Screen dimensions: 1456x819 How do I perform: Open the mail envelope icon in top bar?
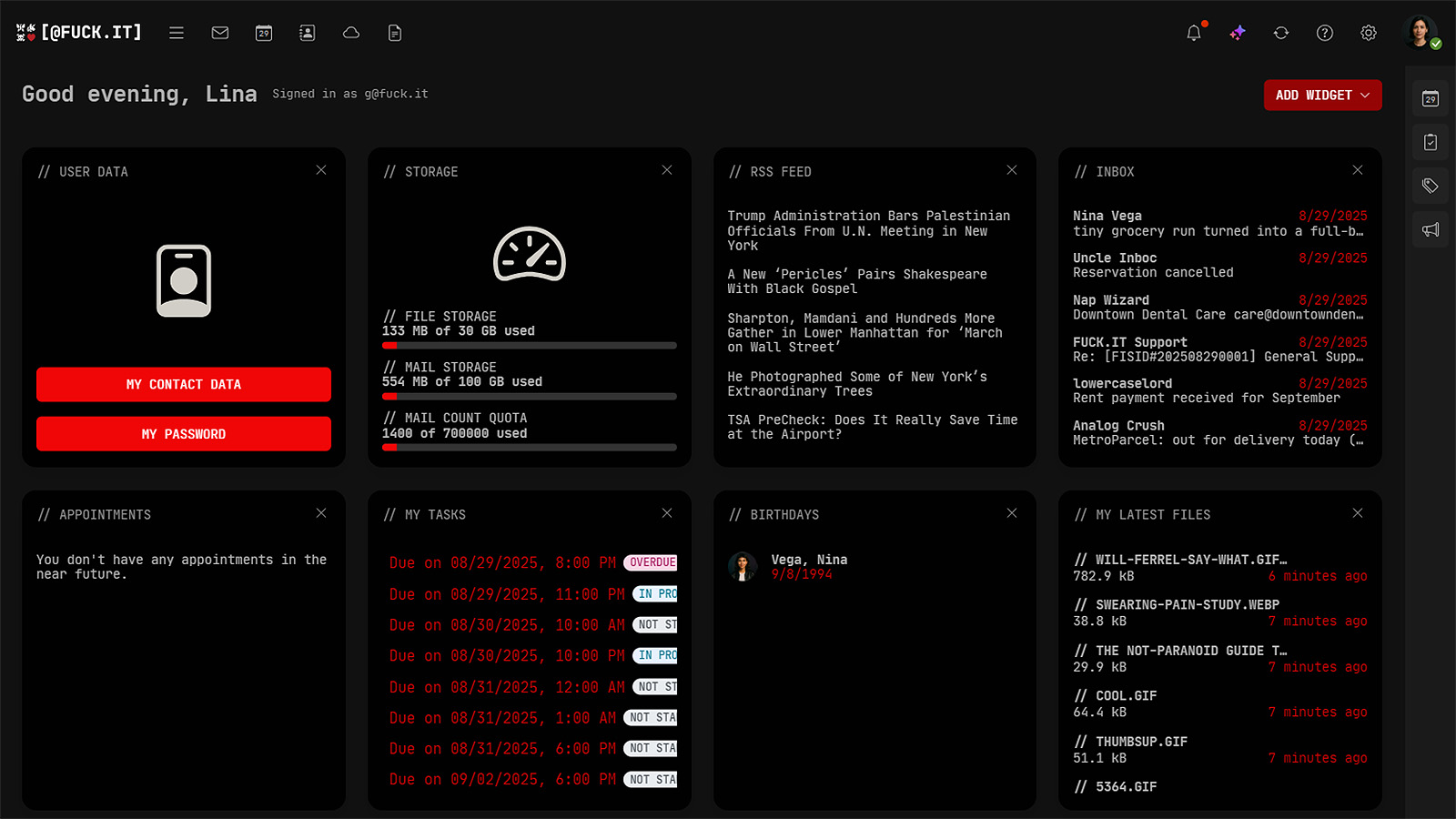point(220,33)
